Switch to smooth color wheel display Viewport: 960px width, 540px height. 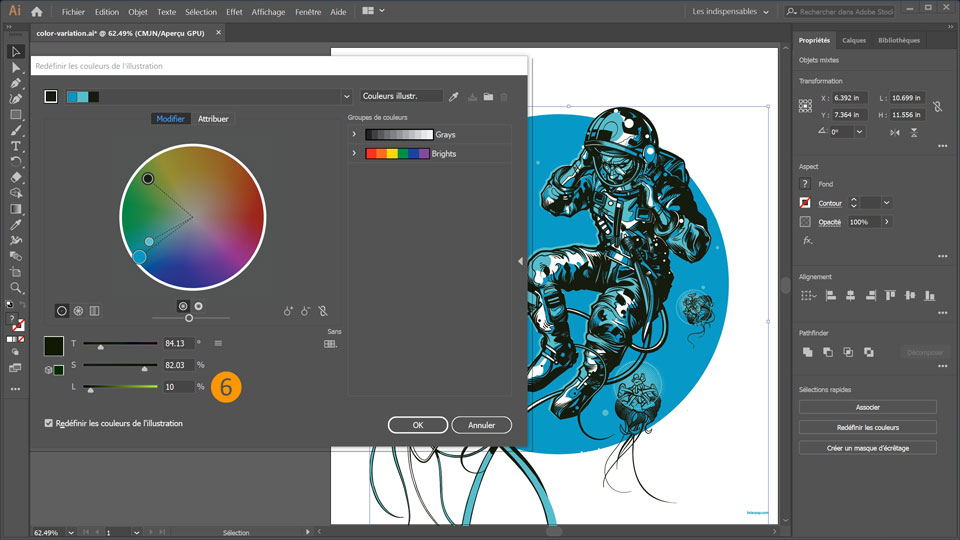[62, 311]
